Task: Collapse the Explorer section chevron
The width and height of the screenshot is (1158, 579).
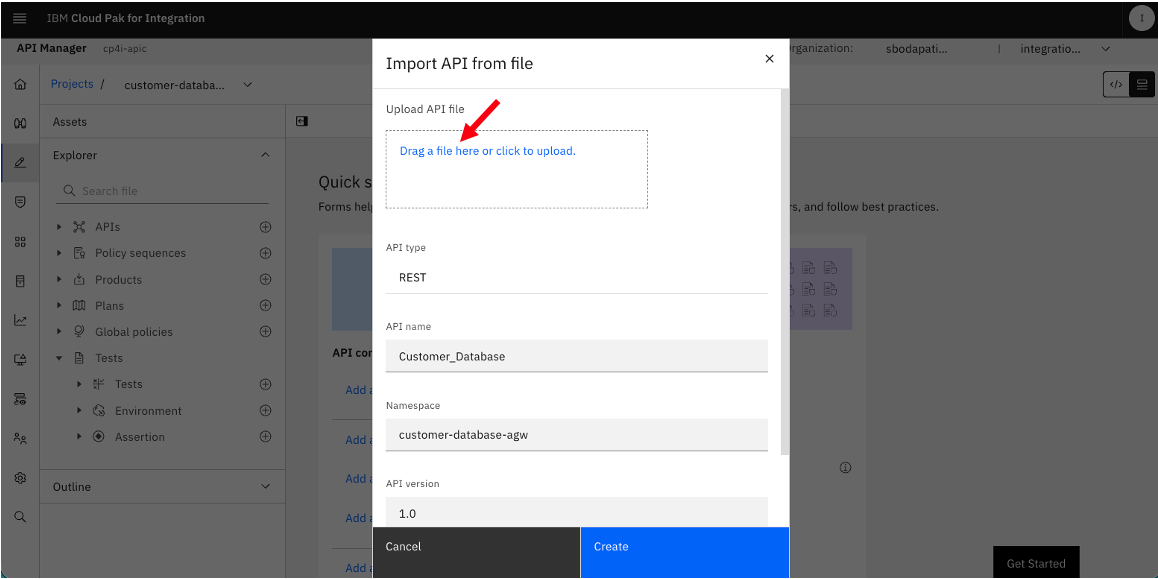Action: (266, 155)
